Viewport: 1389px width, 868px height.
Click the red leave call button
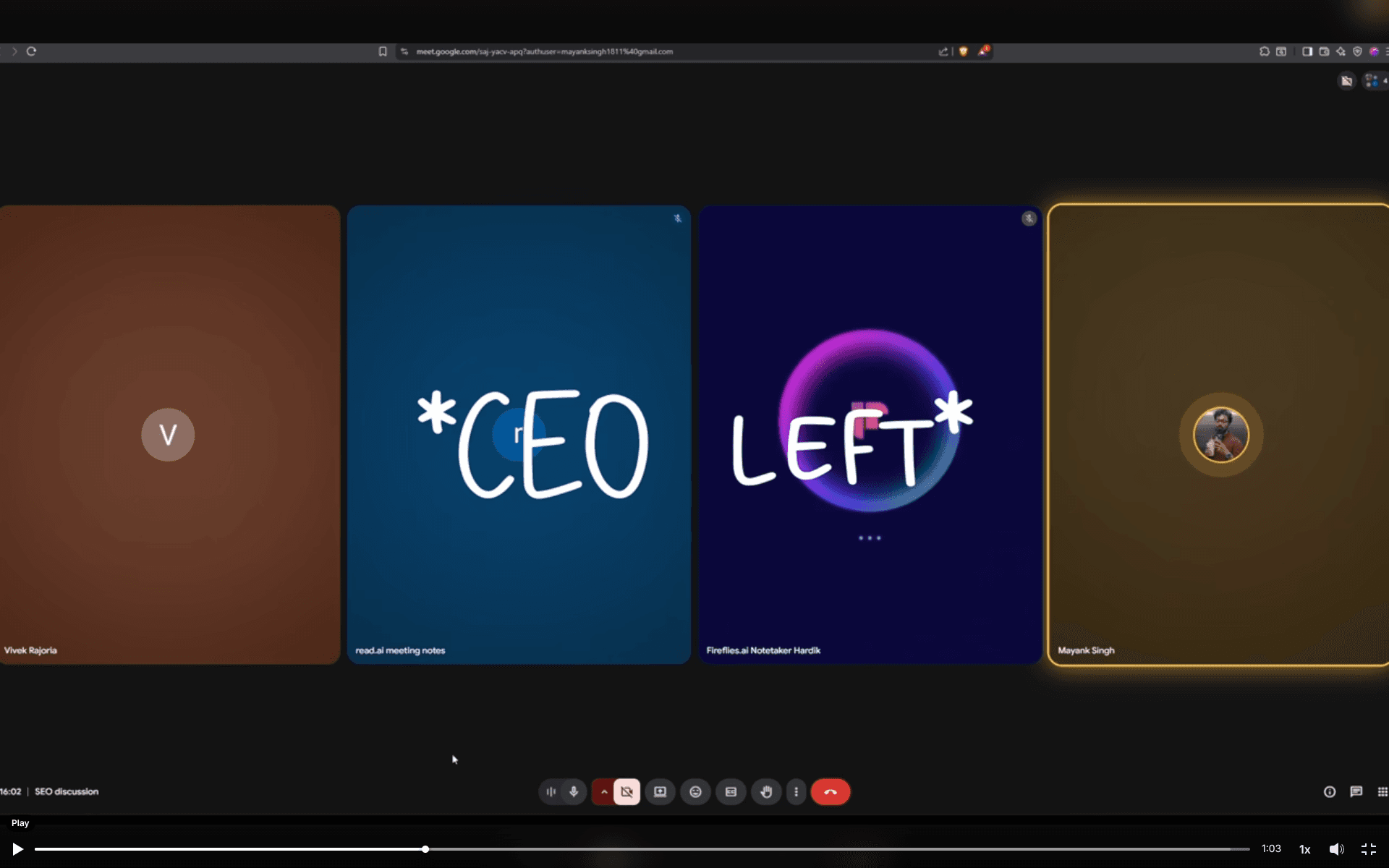831,792
